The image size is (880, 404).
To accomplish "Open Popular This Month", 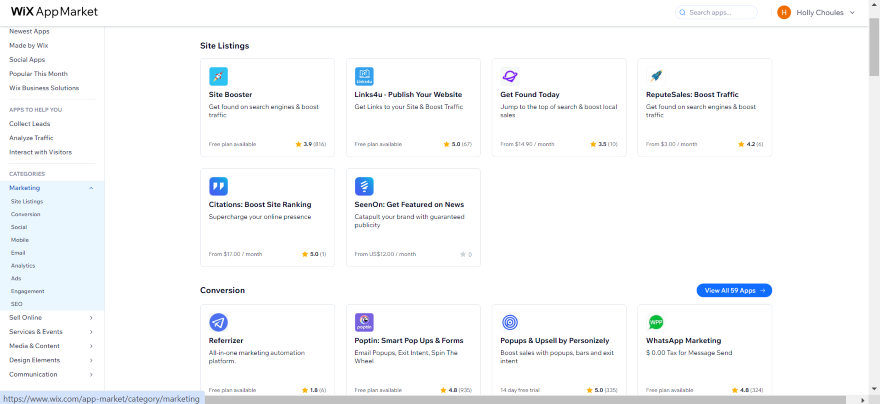I will point(38,74).
